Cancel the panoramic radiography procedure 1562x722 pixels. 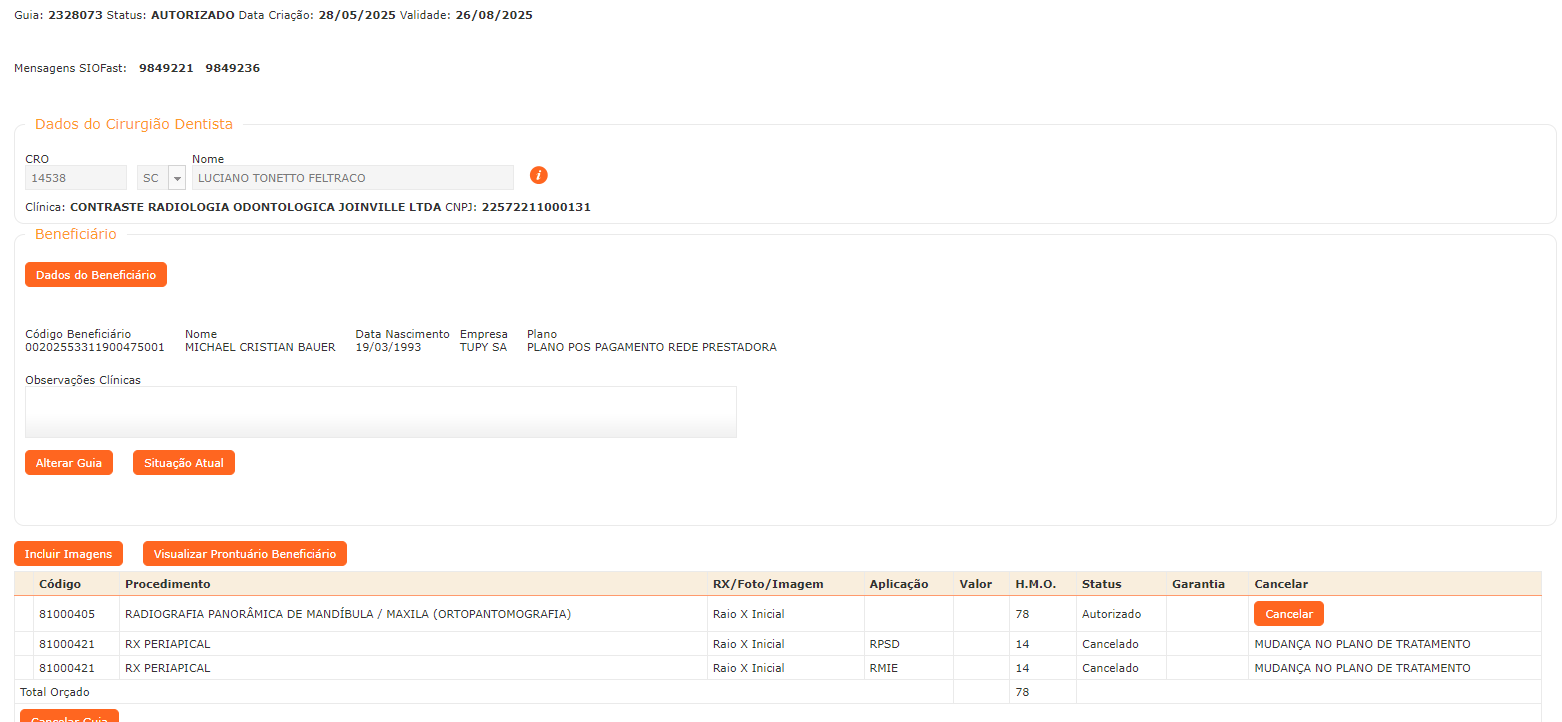[x=1288, y=614]
